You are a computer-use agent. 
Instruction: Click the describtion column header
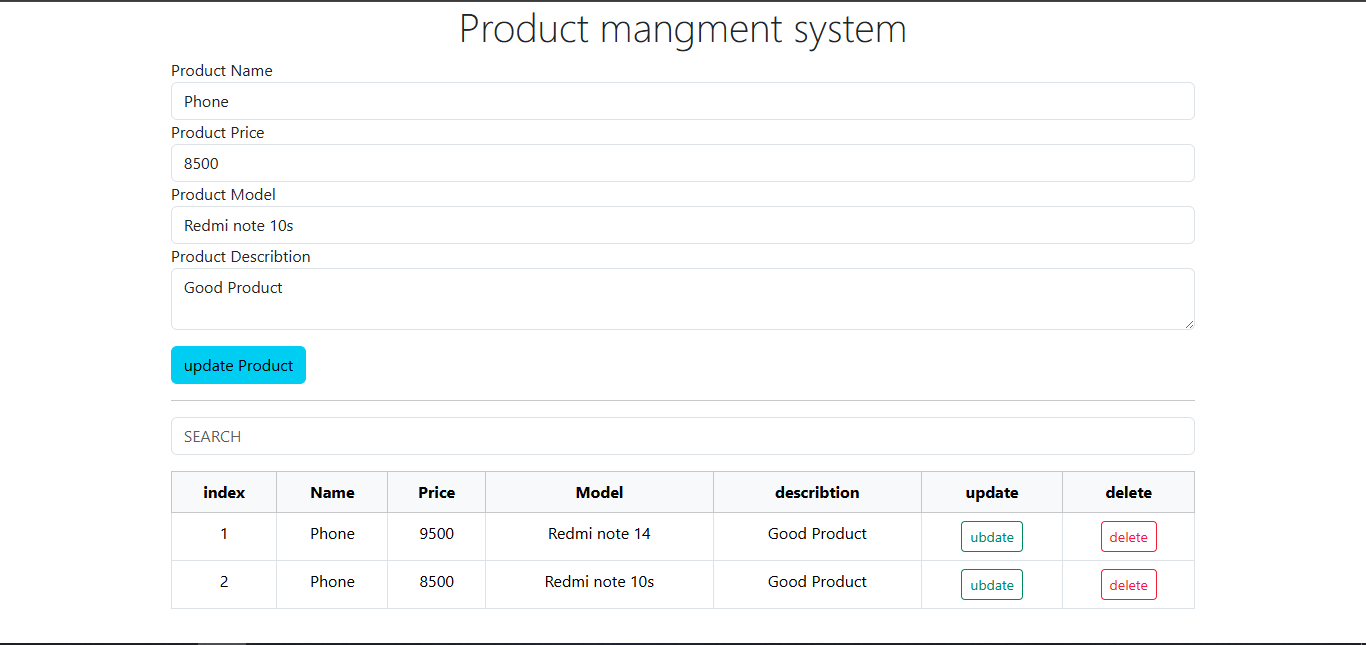click(x=817, y=492)
